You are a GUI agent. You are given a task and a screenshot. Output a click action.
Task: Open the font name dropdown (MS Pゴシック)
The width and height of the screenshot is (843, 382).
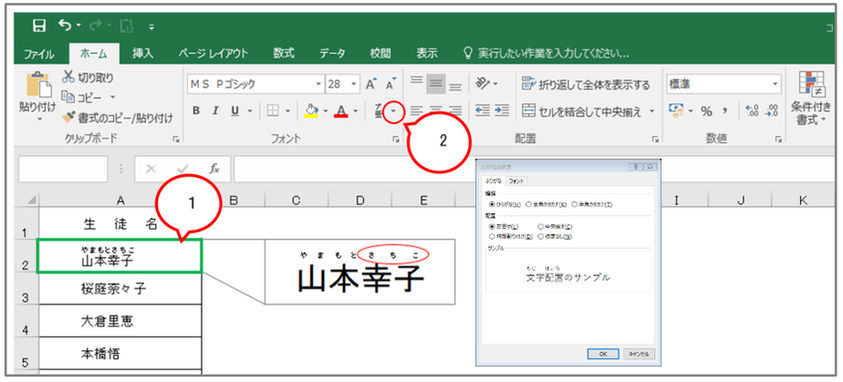click(x=318, y=84)
